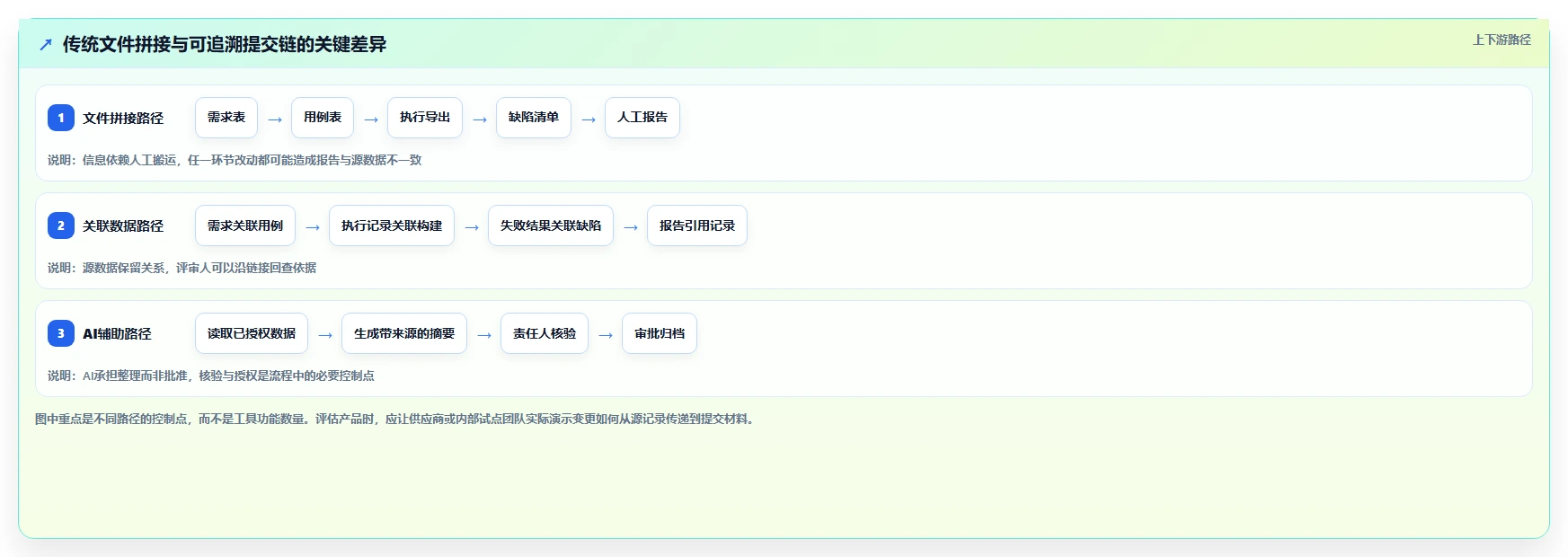The image size is (1568, 557).
Task: Click the title 传统文件拼接与可追溯提交链的关键差异
Action: [x=225, y=44]
